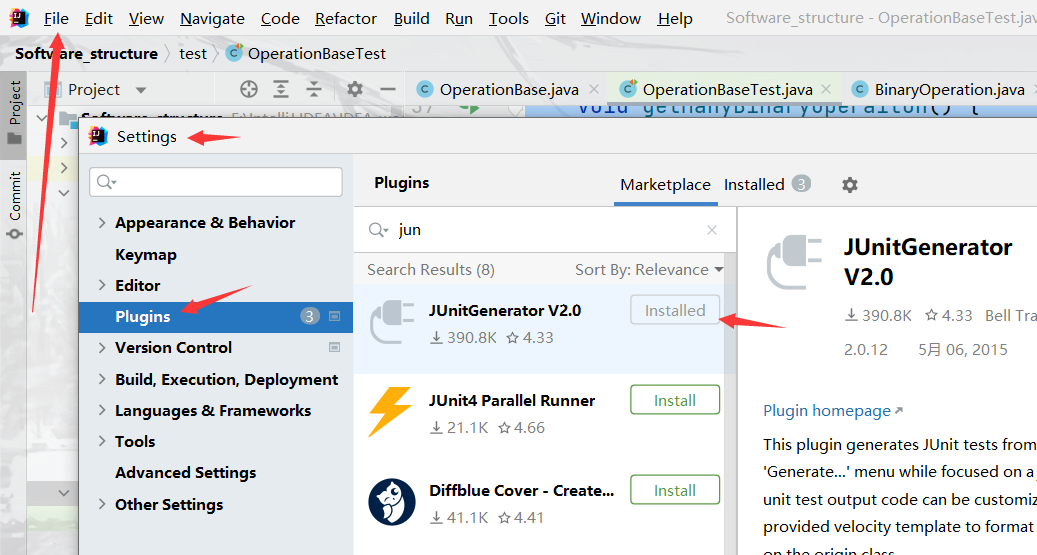Open the Plugin homepage link
Image resolution: width=1037 pixels, height=555 pixels.
pos(833,411)
